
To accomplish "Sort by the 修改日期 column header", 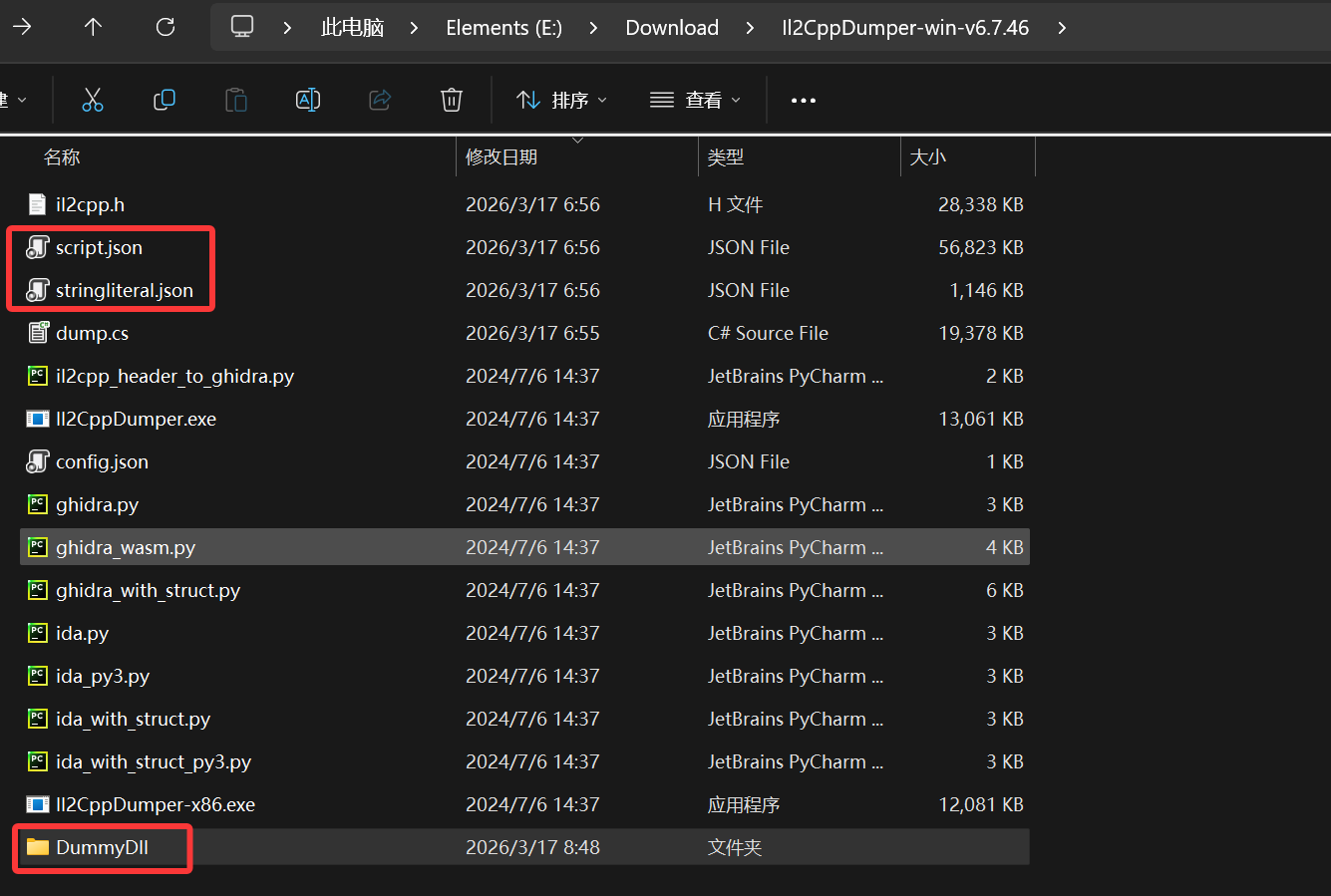I will (x=501, y=157).
